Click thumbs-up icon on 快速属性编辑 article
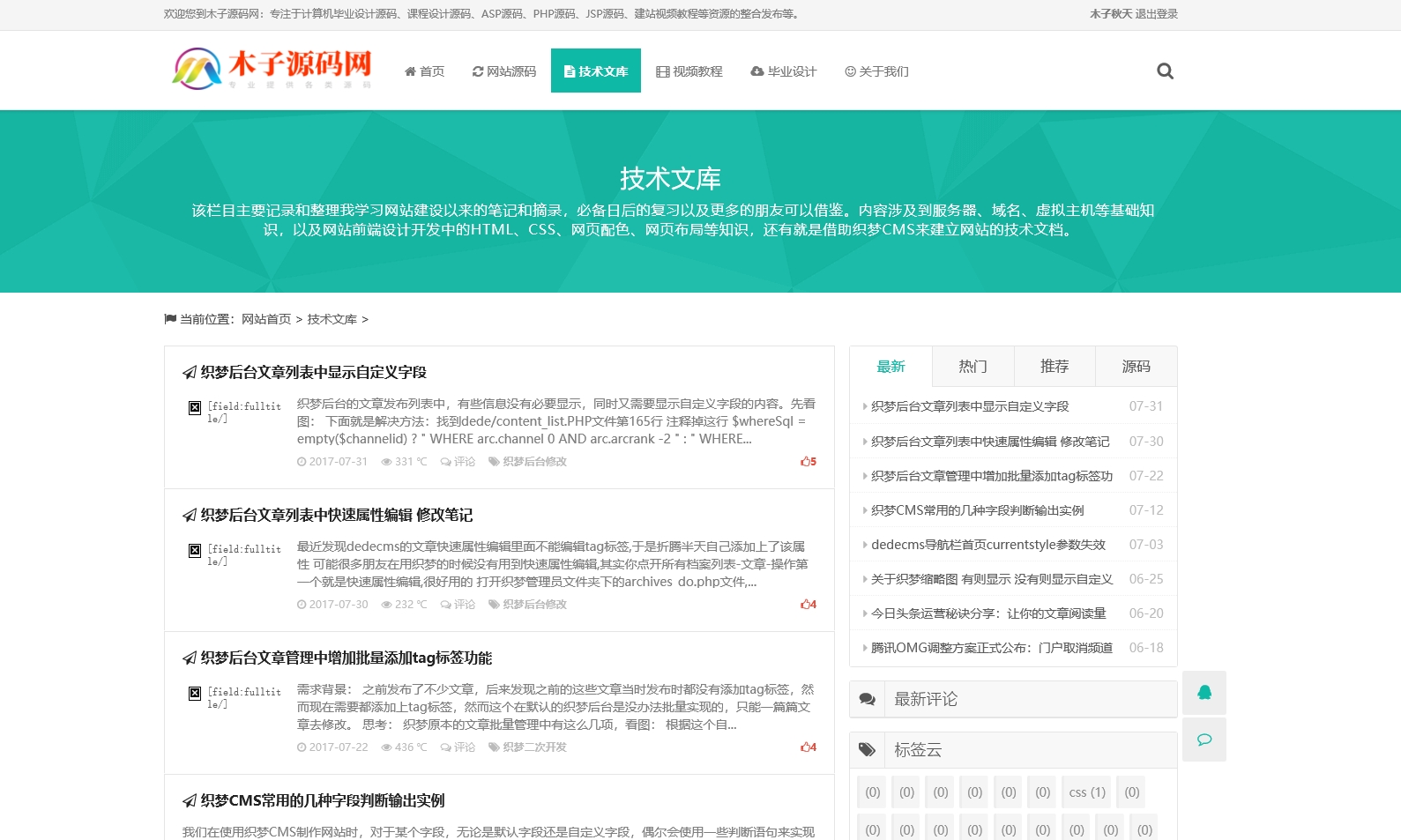The height and width of the screenshot is (840, 1401). coord(808,605)
